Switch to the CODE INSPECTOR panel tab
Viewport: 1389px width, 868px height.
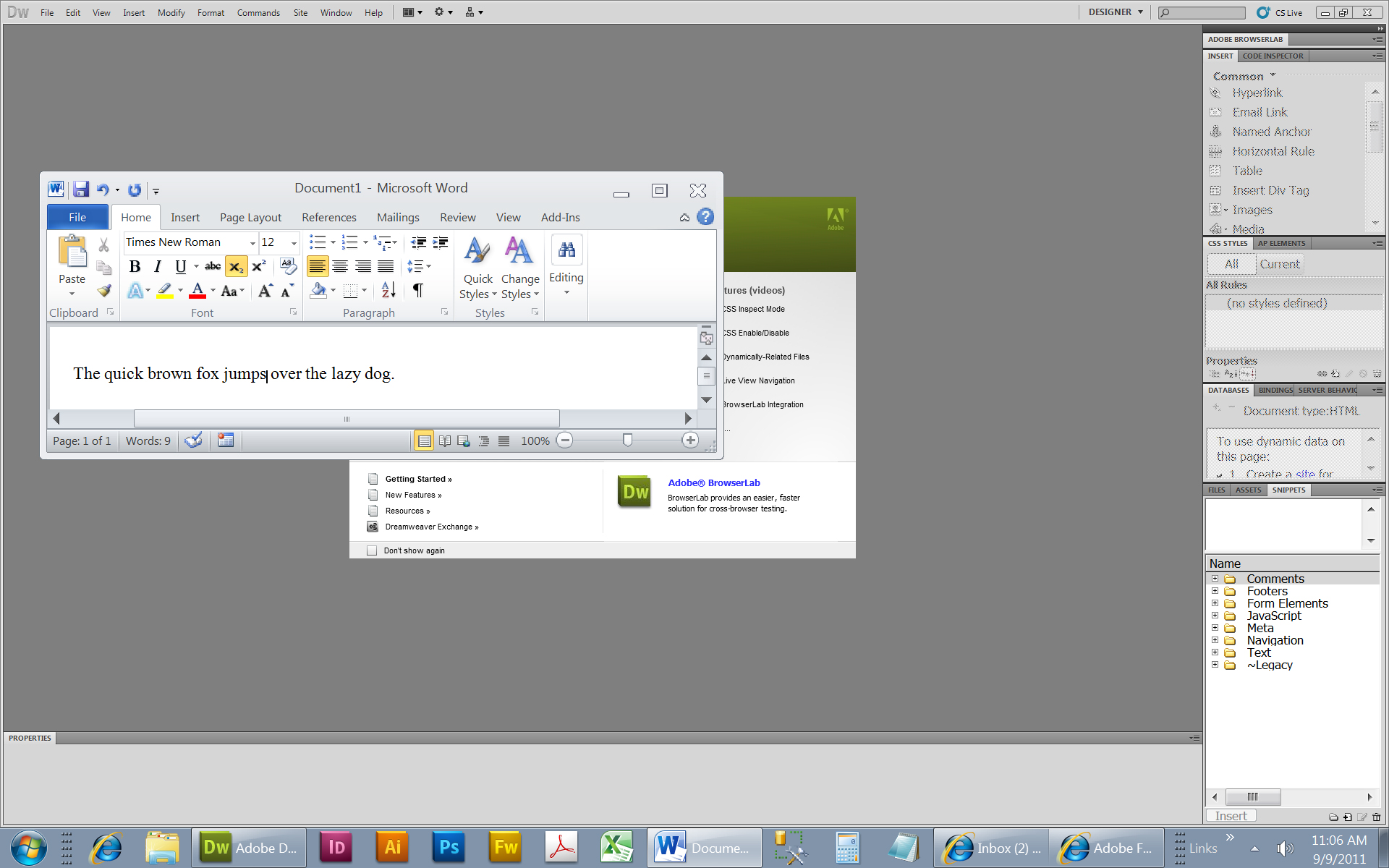pos(1273,56)
